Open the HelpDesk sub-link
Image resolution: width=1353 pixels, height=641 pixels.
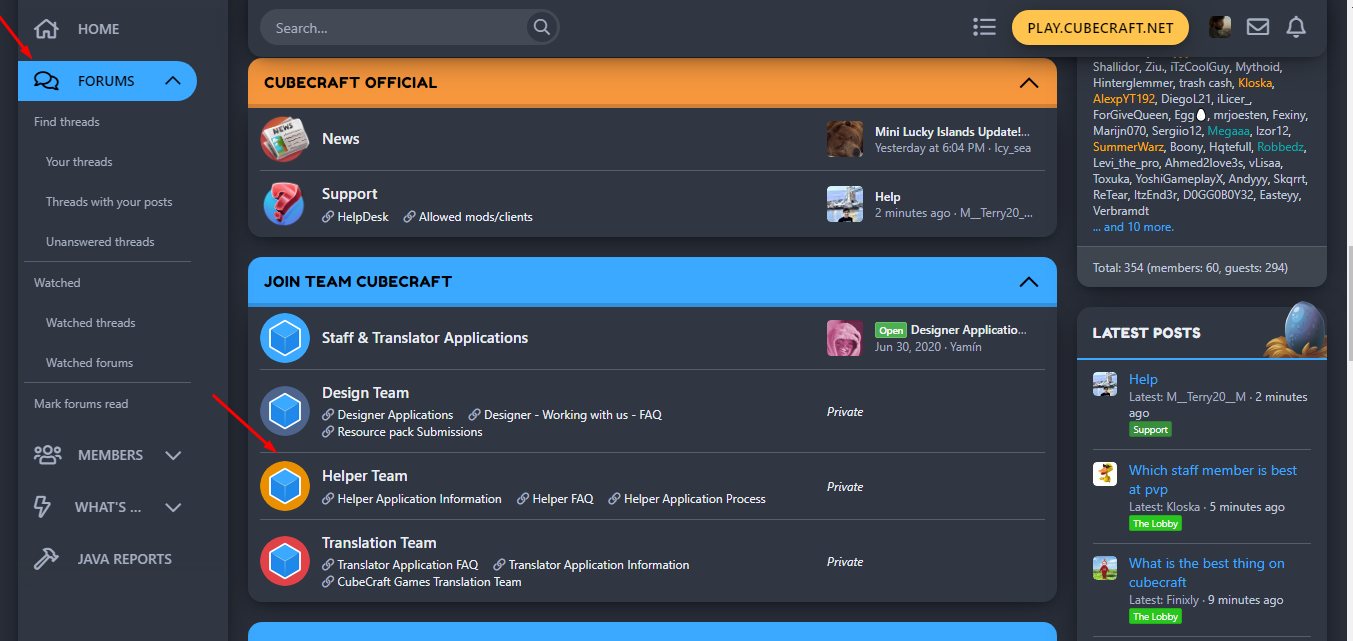(363, 217)
